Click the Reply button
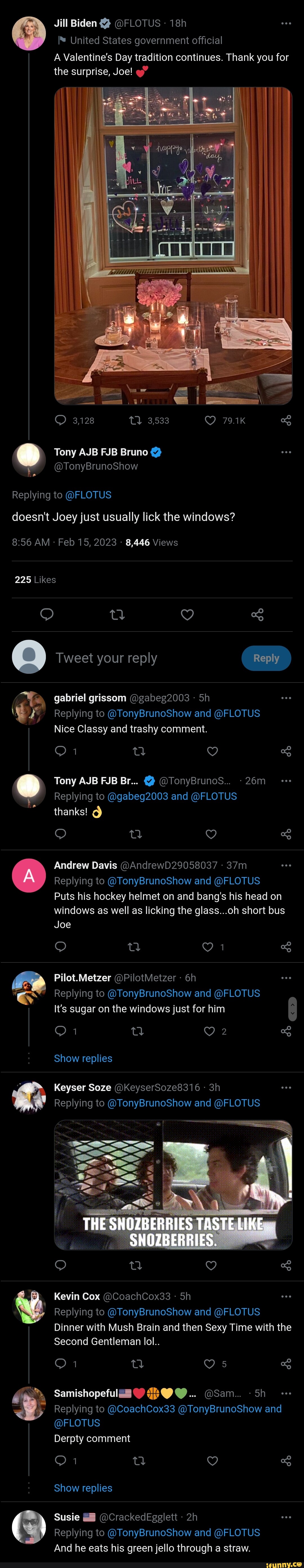 coord(266,658)
